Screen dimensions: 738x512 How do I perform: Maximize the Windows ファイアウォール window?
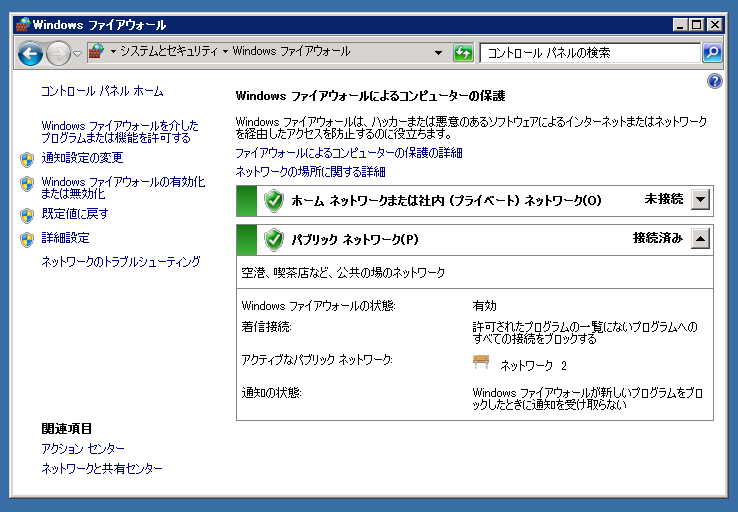(697, 24)
